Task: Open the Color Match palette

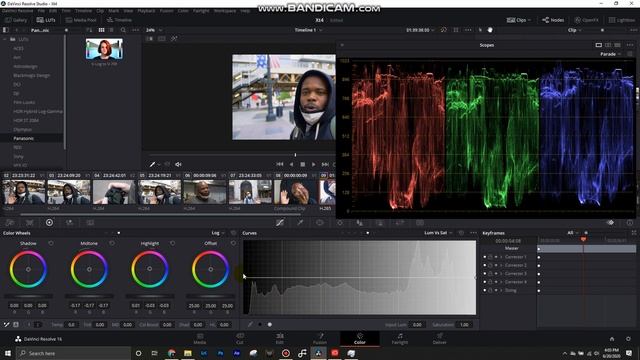Action: 29,223
